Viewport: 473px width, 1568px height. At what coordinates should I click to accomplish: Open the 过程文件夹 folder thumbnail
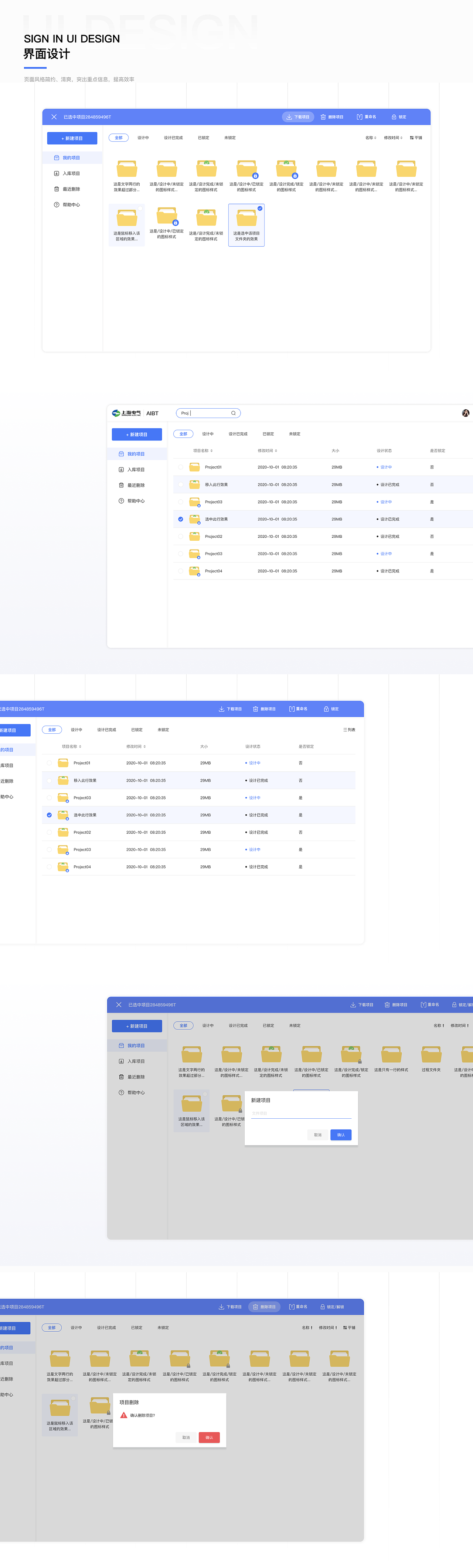tap(431, 1054)
